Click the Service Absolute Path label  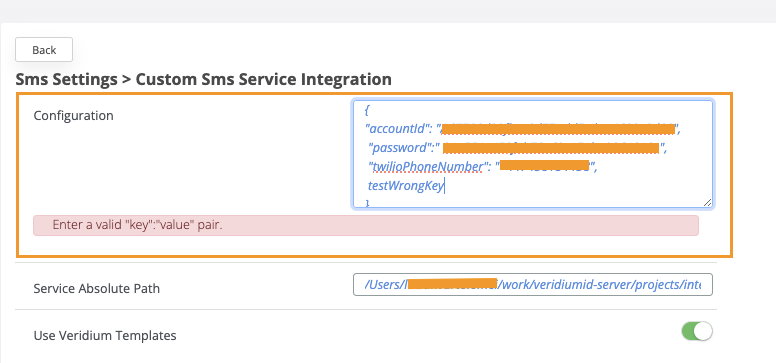(x=97, y=288)
